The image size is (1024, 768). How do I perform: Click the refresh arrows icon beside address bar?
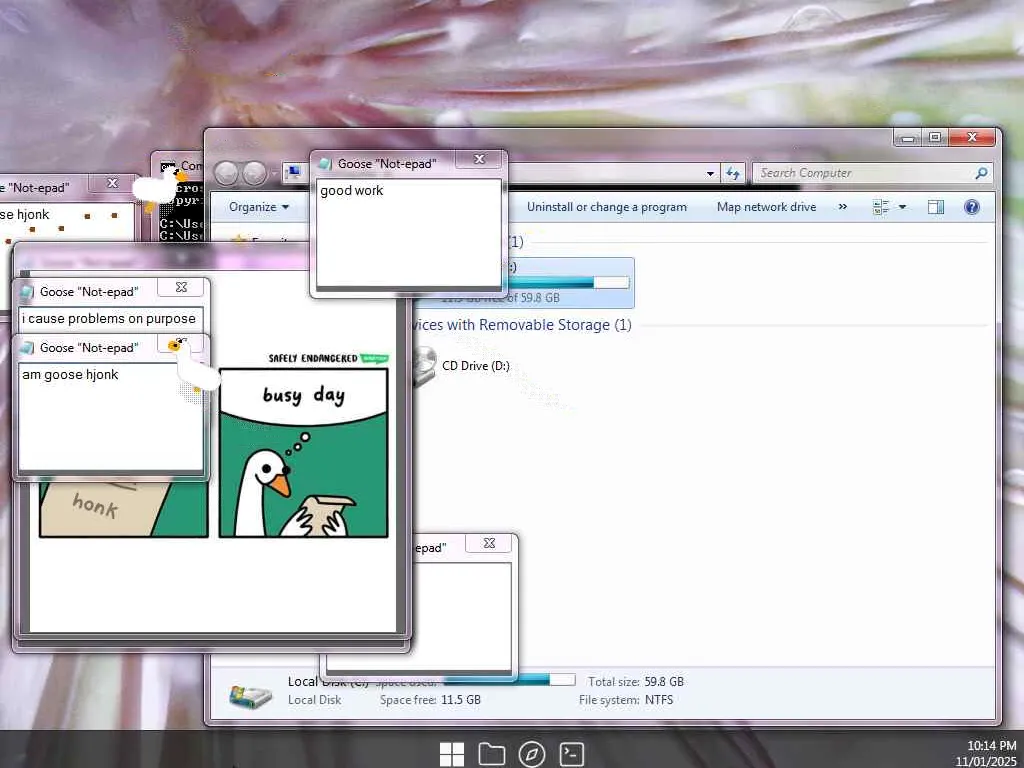point(733,173)
